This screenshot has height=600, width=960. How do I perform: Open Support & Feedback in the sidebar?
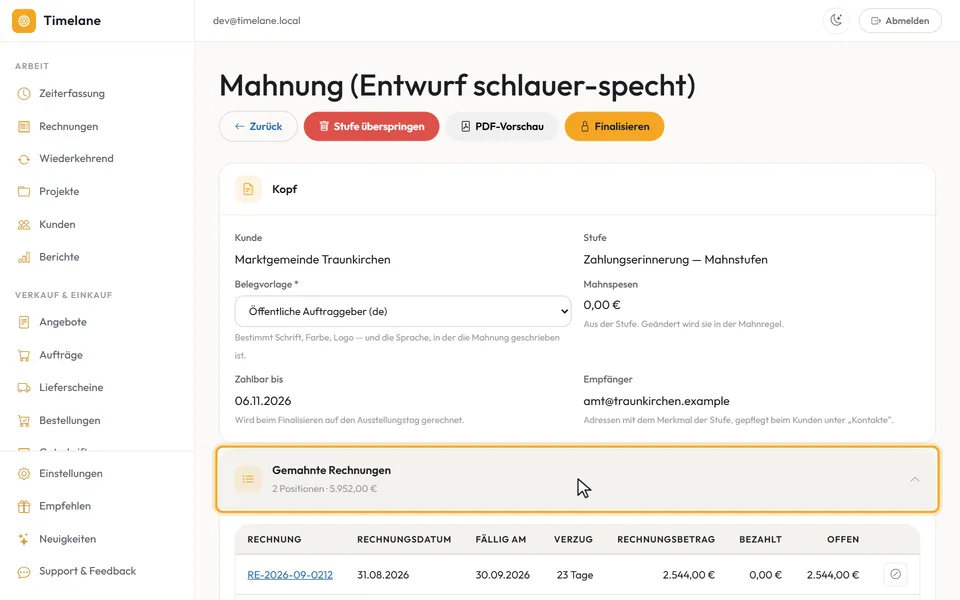[87, 571]
